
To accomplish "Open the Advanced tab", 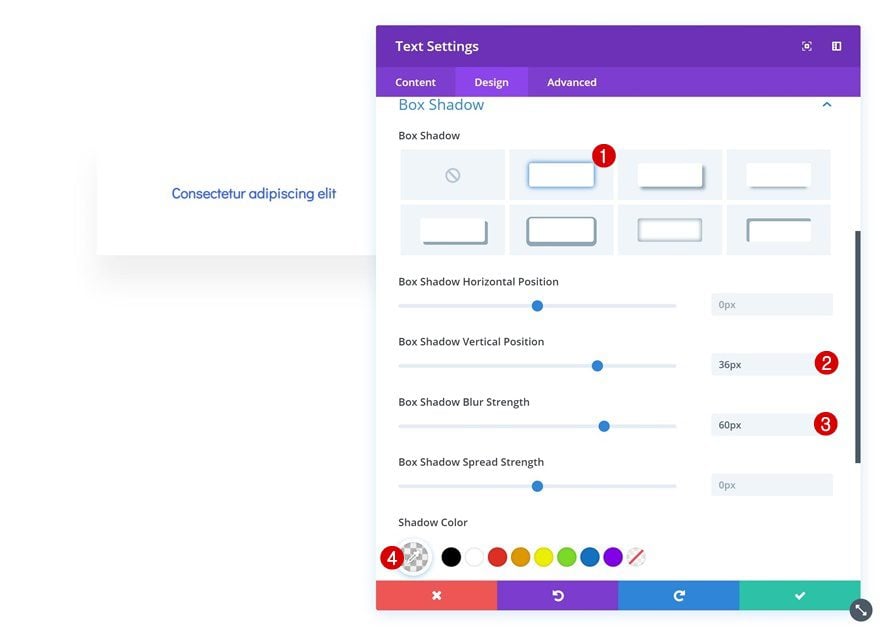I will [x=571, y=82].
